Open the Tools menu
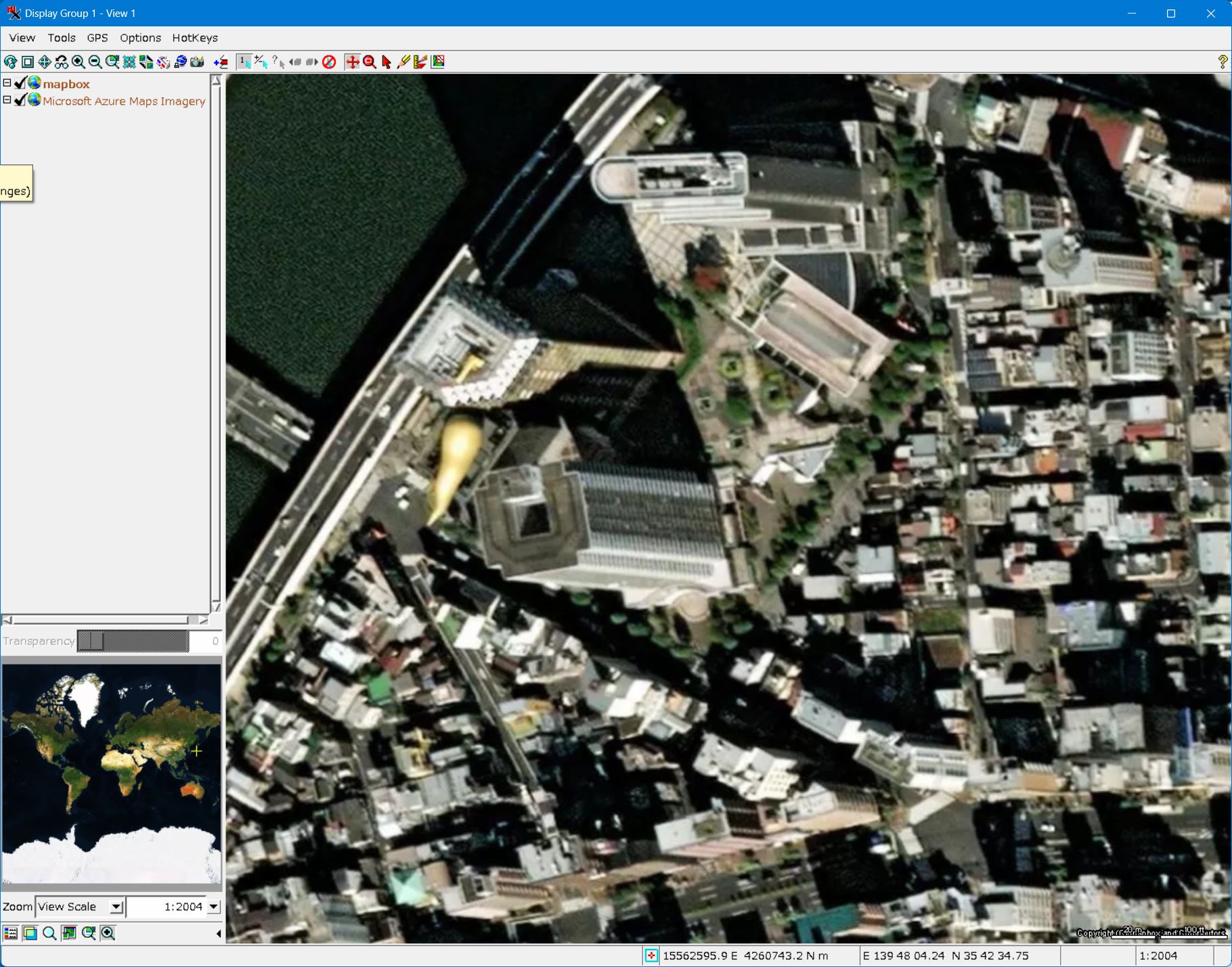This screenshot has width=1232, height=967. click(x=61, y=38)
